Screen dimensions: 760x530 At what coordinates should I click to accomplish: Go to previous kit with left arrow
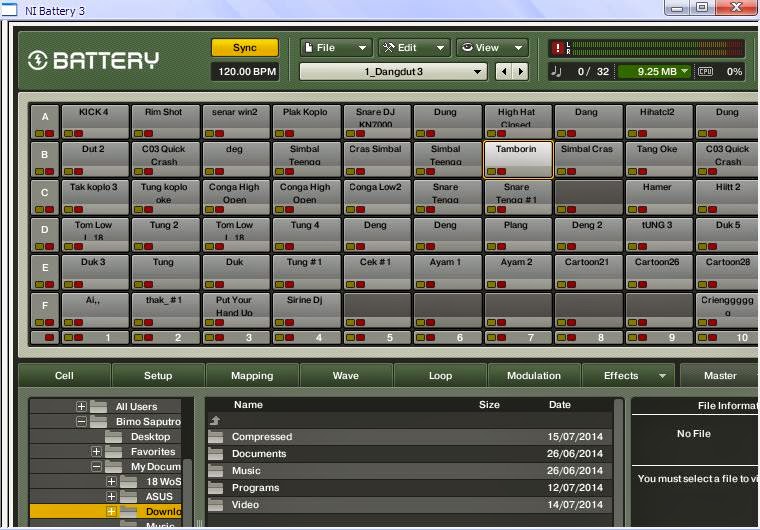tap(504, 72)
